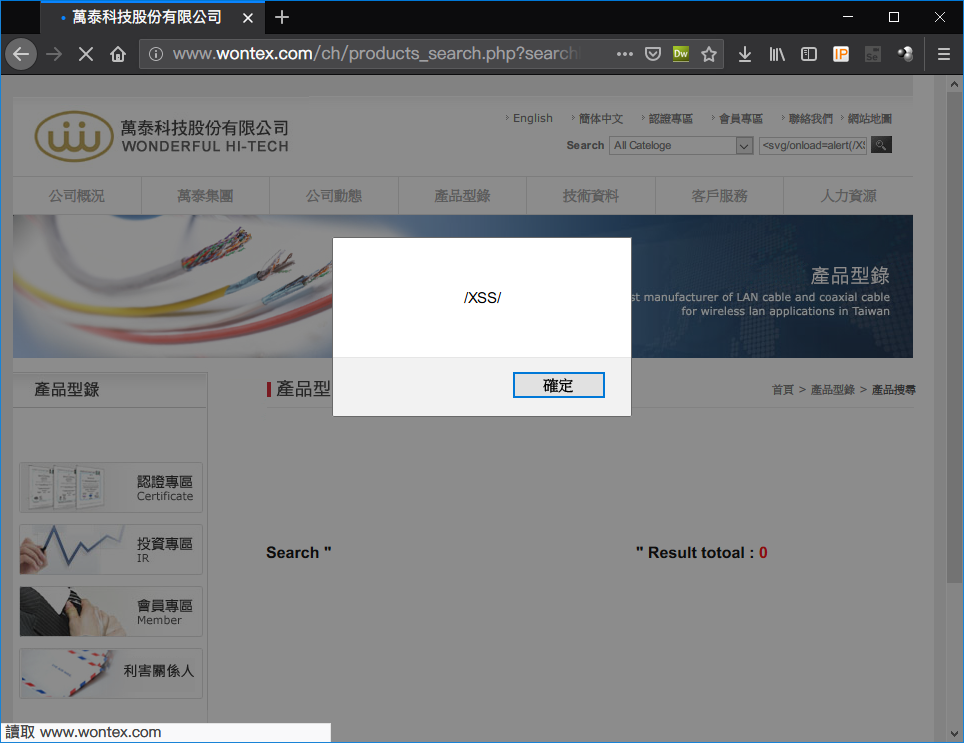Open the 公司概況 menu

click(77, 195)
